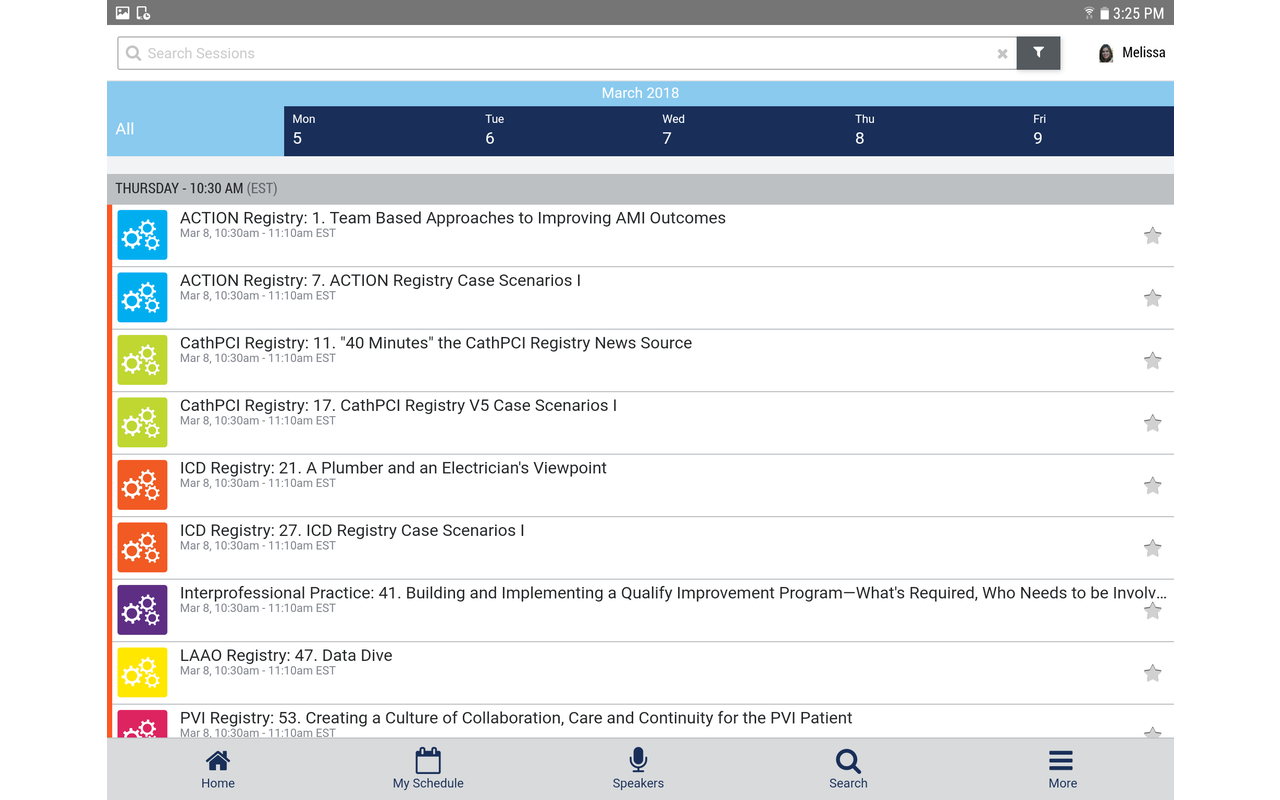Viewport: 1280px width, 800px height.
Task: Open Search tab in bottom bar
Action: tap(848, 769)
